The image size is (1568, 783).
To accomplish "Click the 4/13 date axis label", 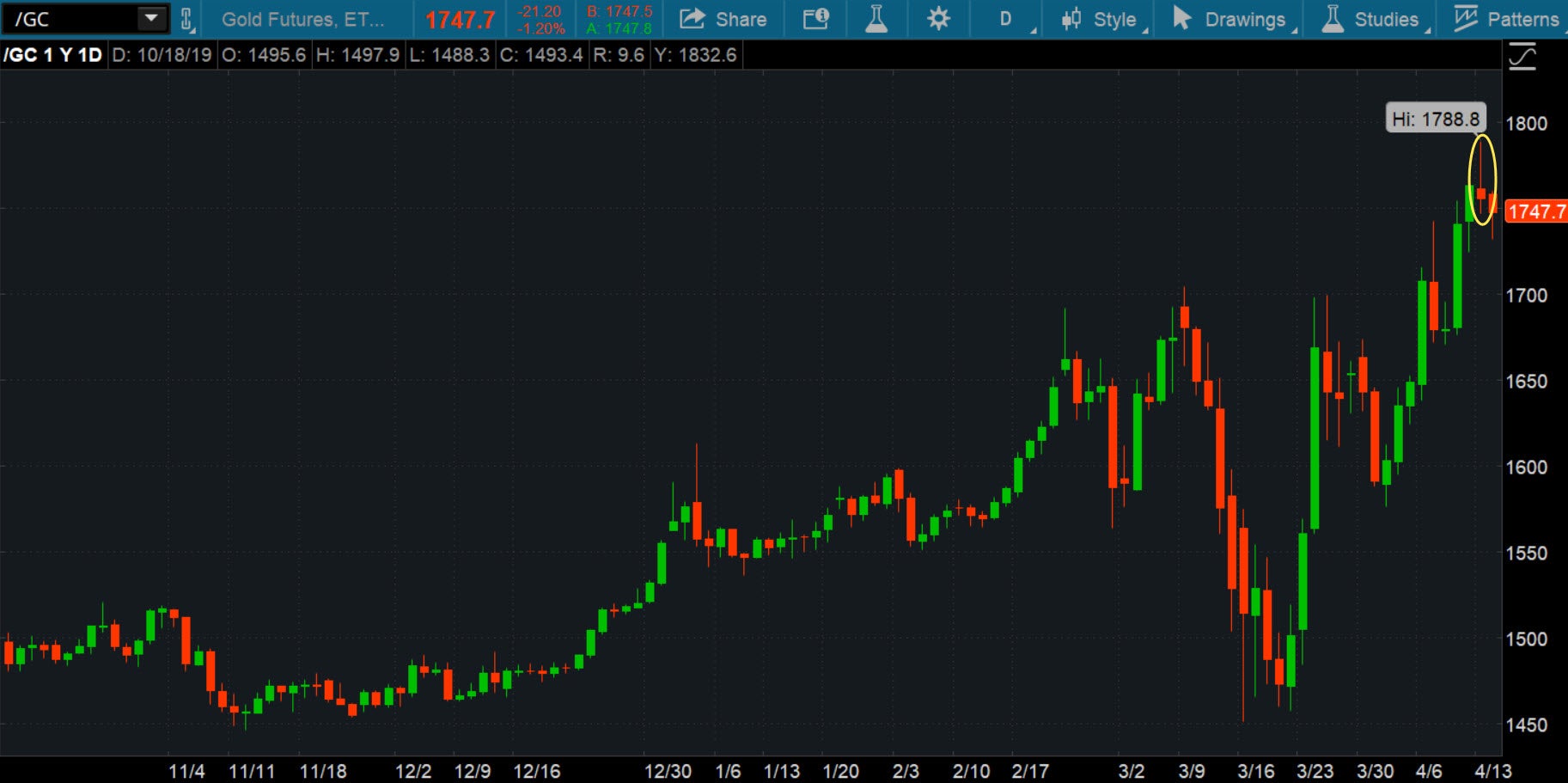I will pyautogui.click(x=1493, y=771).
